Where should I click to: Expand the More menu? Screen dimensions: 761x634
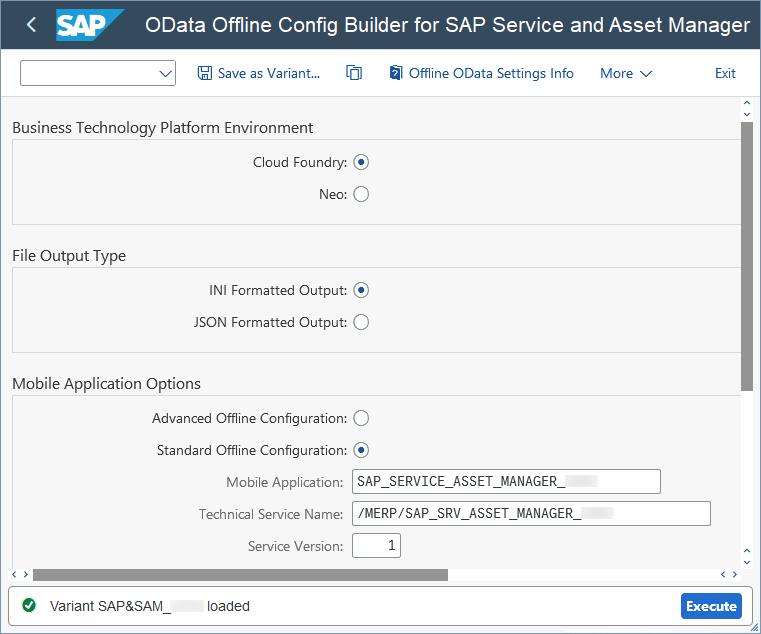pos(626,73)
